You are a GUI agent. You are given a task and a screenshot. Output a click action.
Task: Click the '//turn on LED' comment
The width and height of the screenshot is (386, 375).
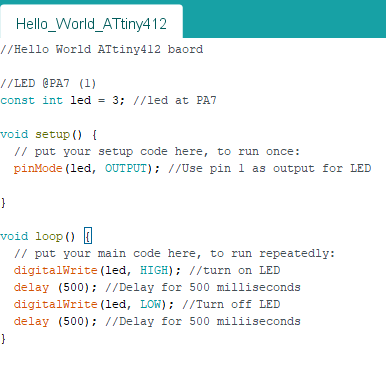tap(235, 270)
